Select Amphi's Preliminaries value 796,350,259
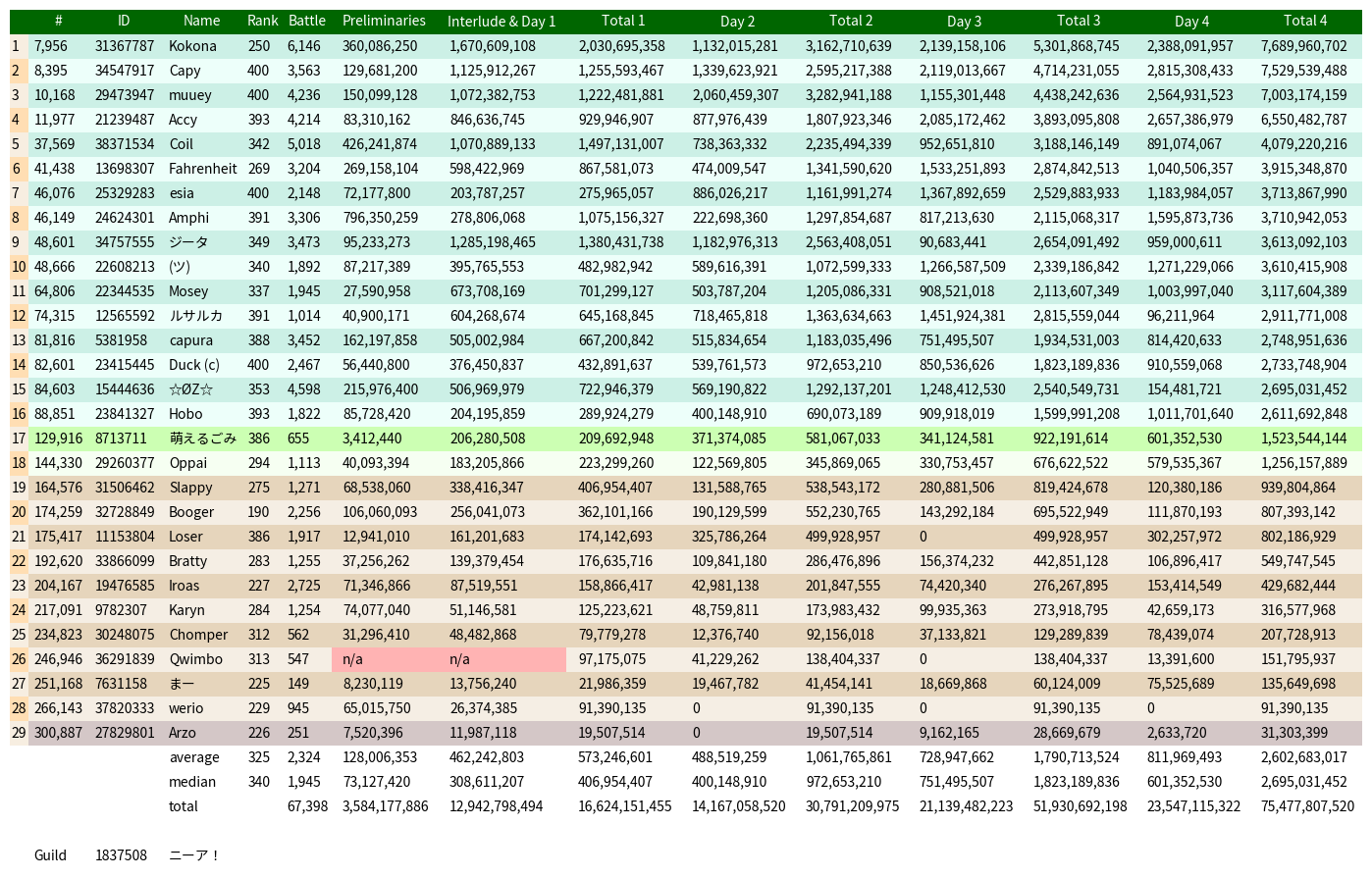Viewport: 1372px width, 878px height. [x=380, y=218]
